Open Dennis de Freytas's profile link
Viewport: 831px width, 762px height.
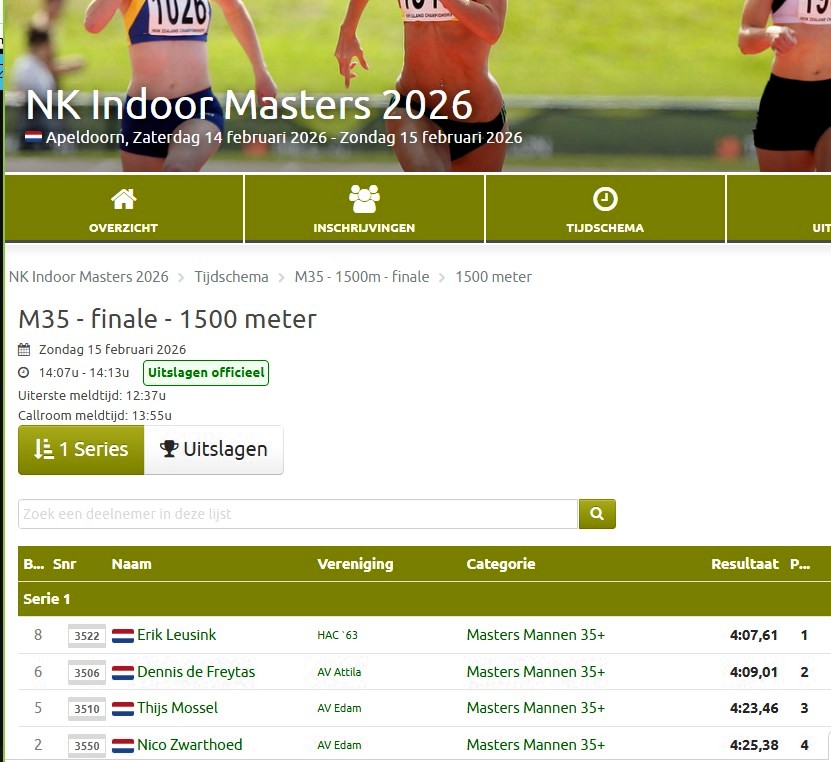[195, 672]
